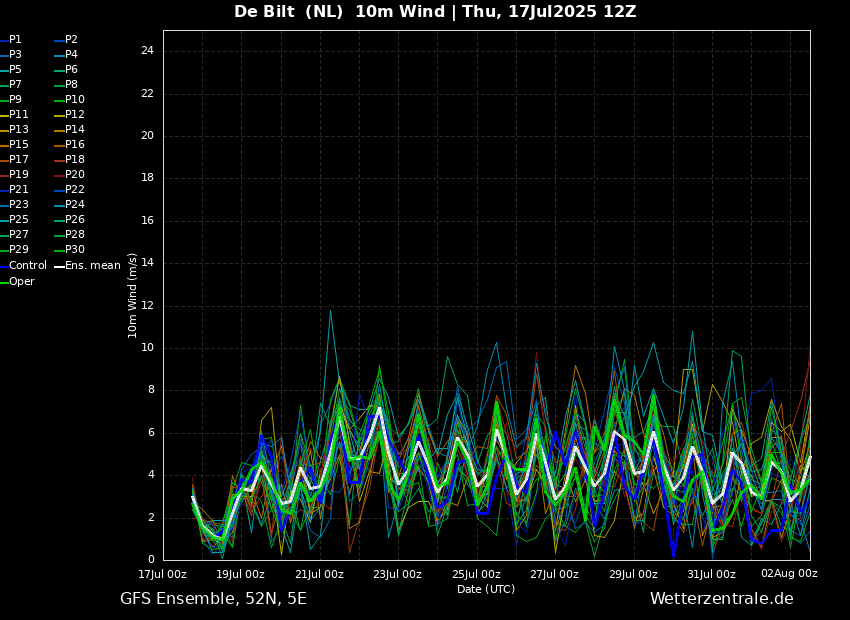This screenshot has width=850, height=620.
Task: Click the Ens. mean legend entry
Action: [92, 266]
